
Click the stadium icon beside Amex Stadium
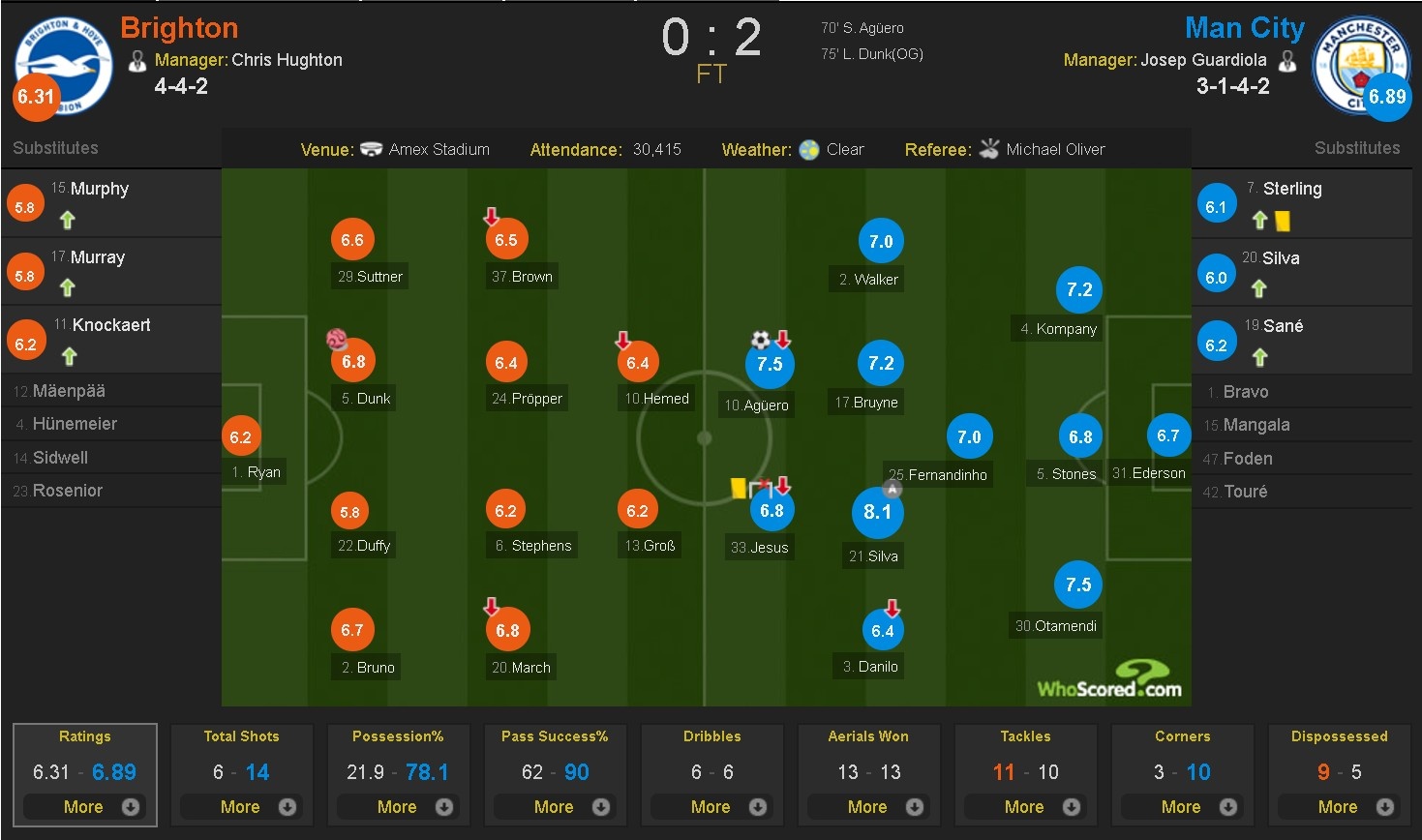pos(372,149)
